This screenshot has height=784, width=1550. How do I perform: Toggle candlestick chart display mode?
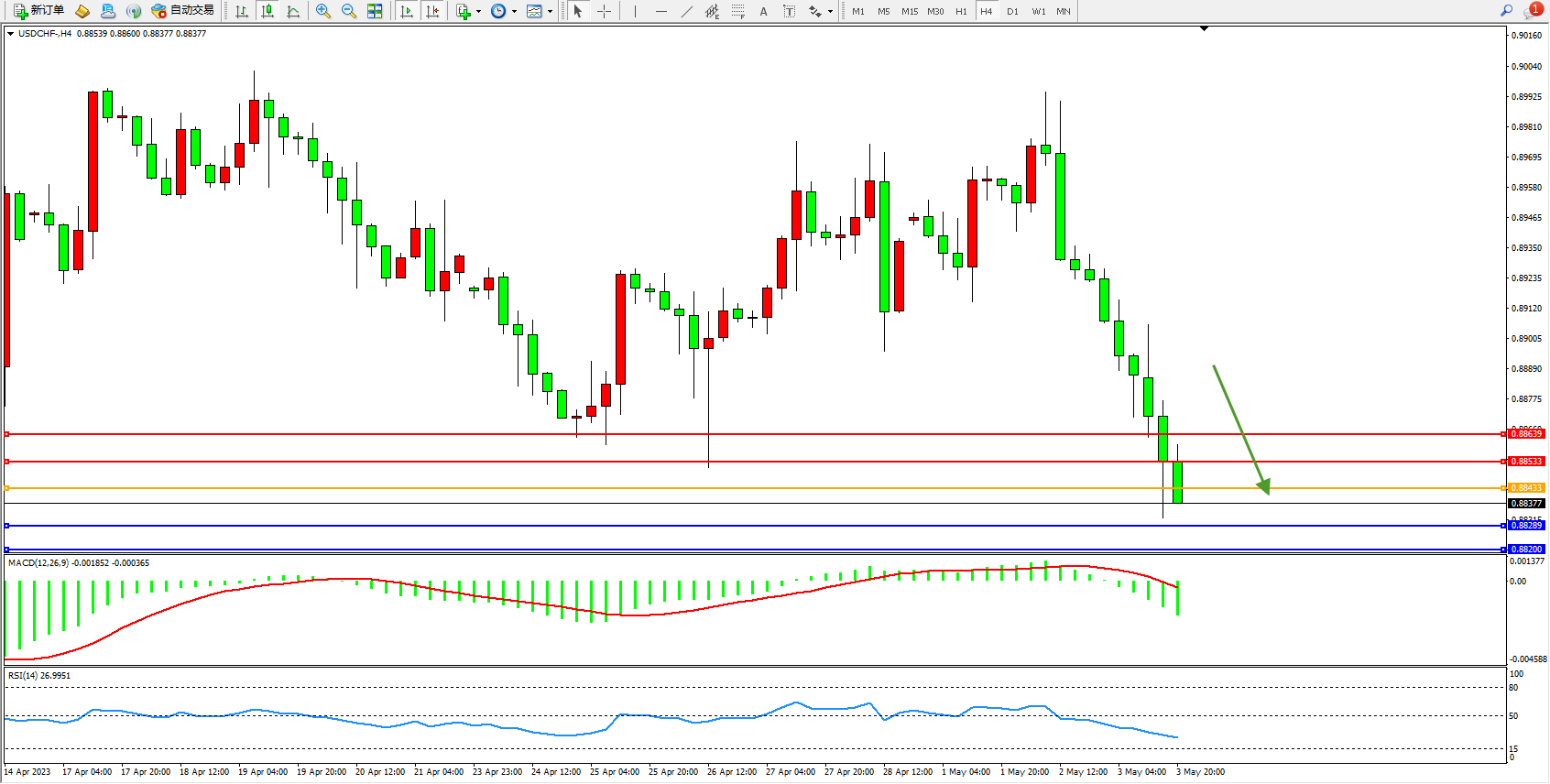267,11
